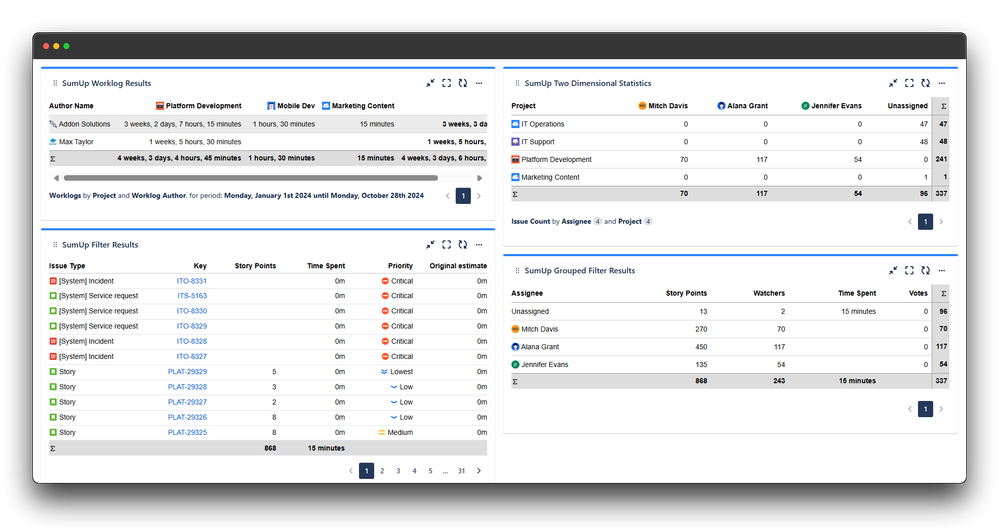Click the Marketing Content row in Two Dimensional Statistics

729,177
